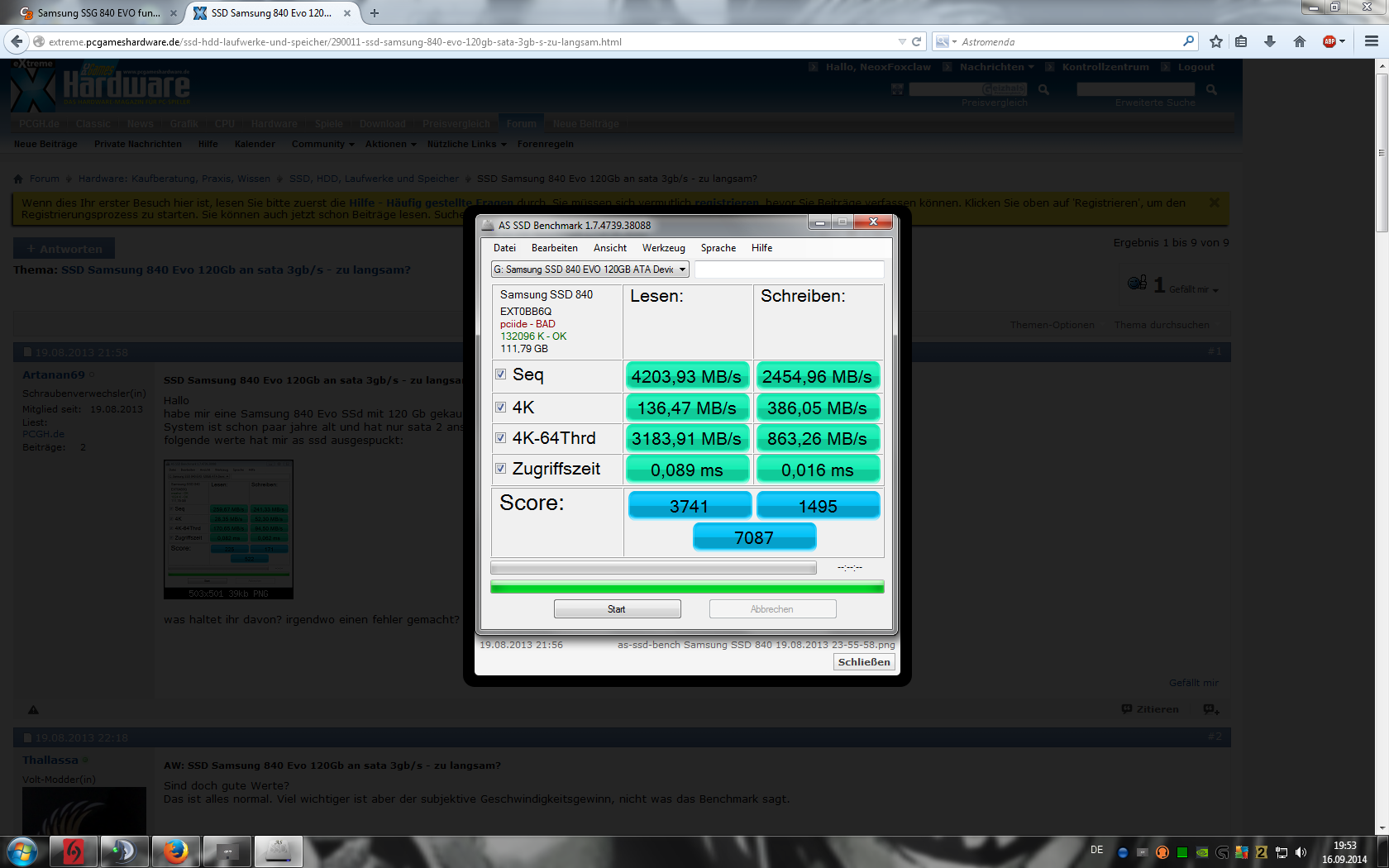Go back with the browser back arrow
This screenshot has width=1389, height=868.
(17, 41)
